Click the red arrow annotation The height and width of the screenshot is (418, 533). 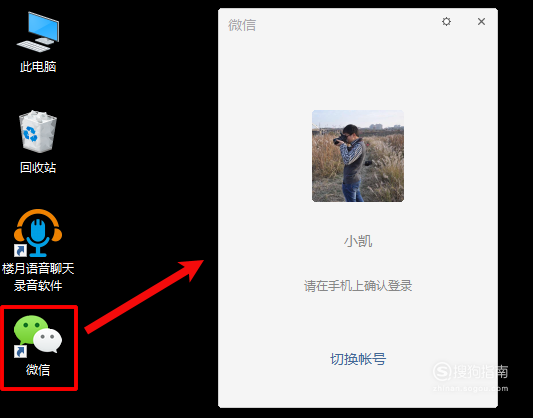pos(144,296)
